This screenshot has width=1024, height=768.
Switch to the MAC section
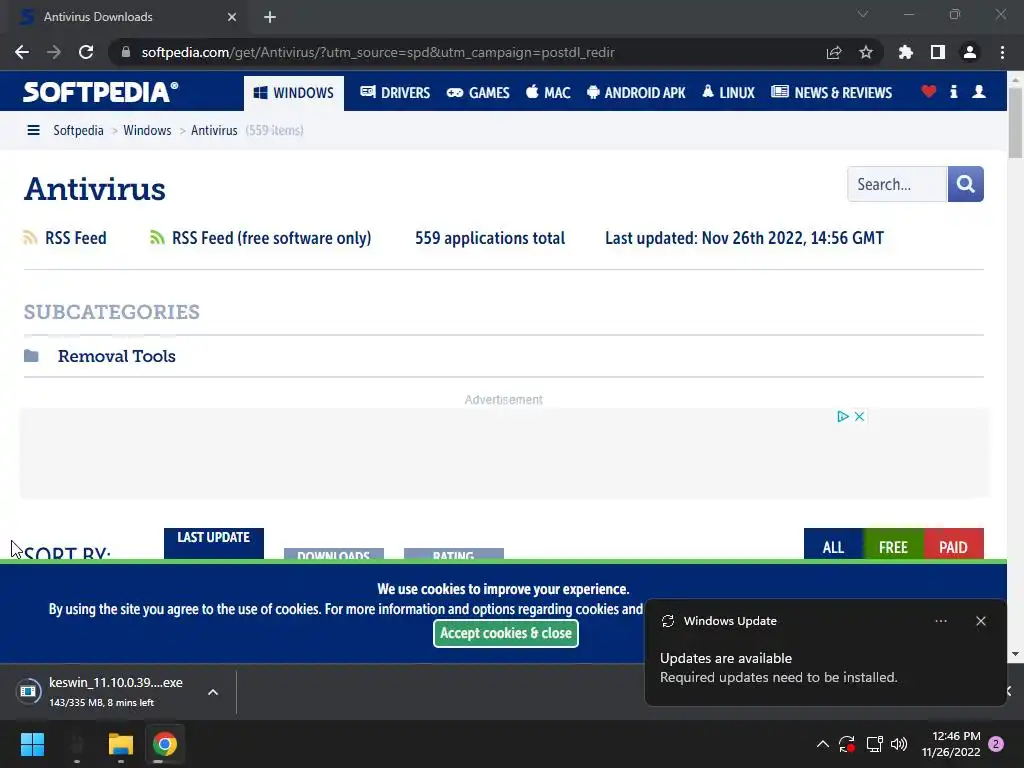click(x=548, y=93)
